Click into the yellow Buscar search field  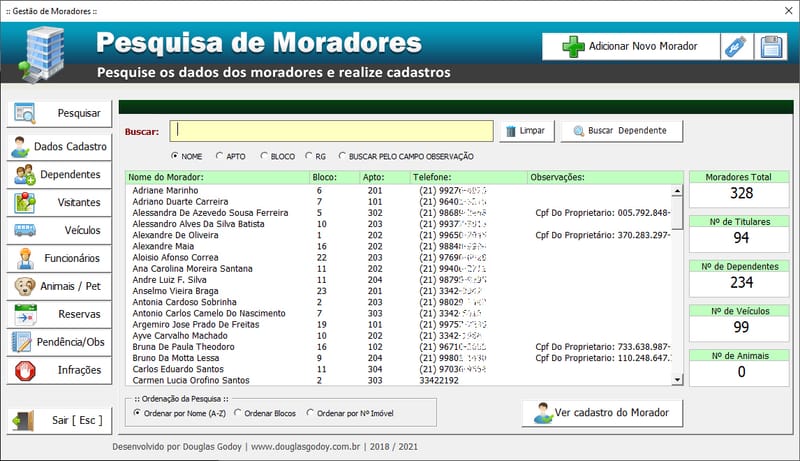[x=332, y=131]
